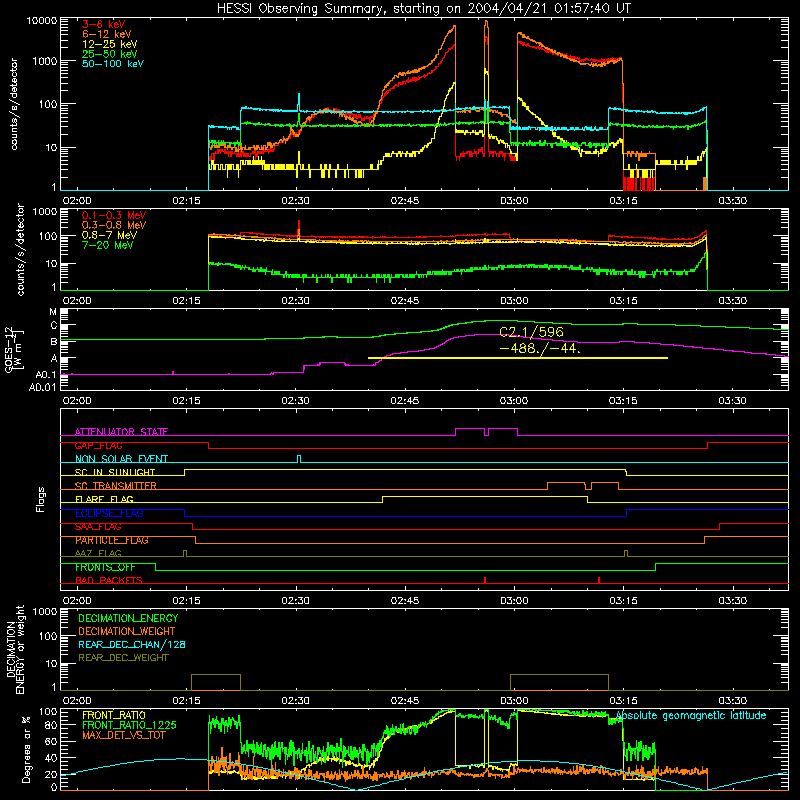Click the C2.1/596 flare annotation

(531, 332)
